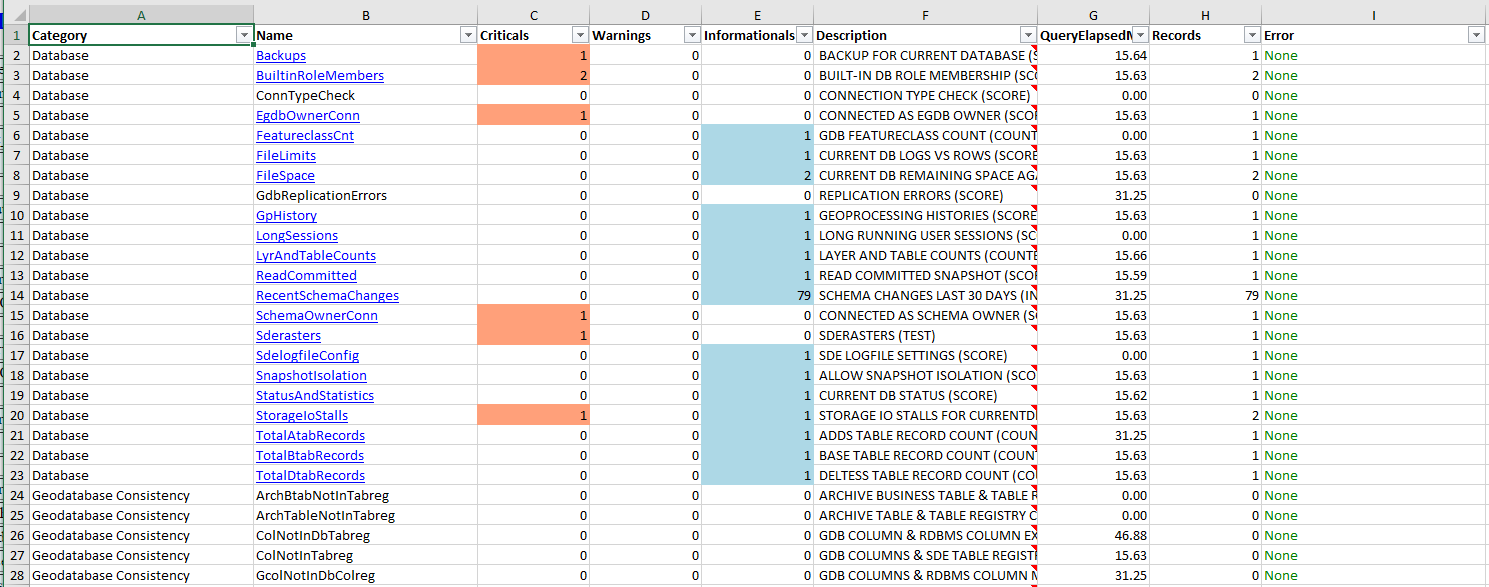The width and height of the screenshot is (1489, 587).
Task: Click the RecentSchemaChanges link
Action: 327,295
